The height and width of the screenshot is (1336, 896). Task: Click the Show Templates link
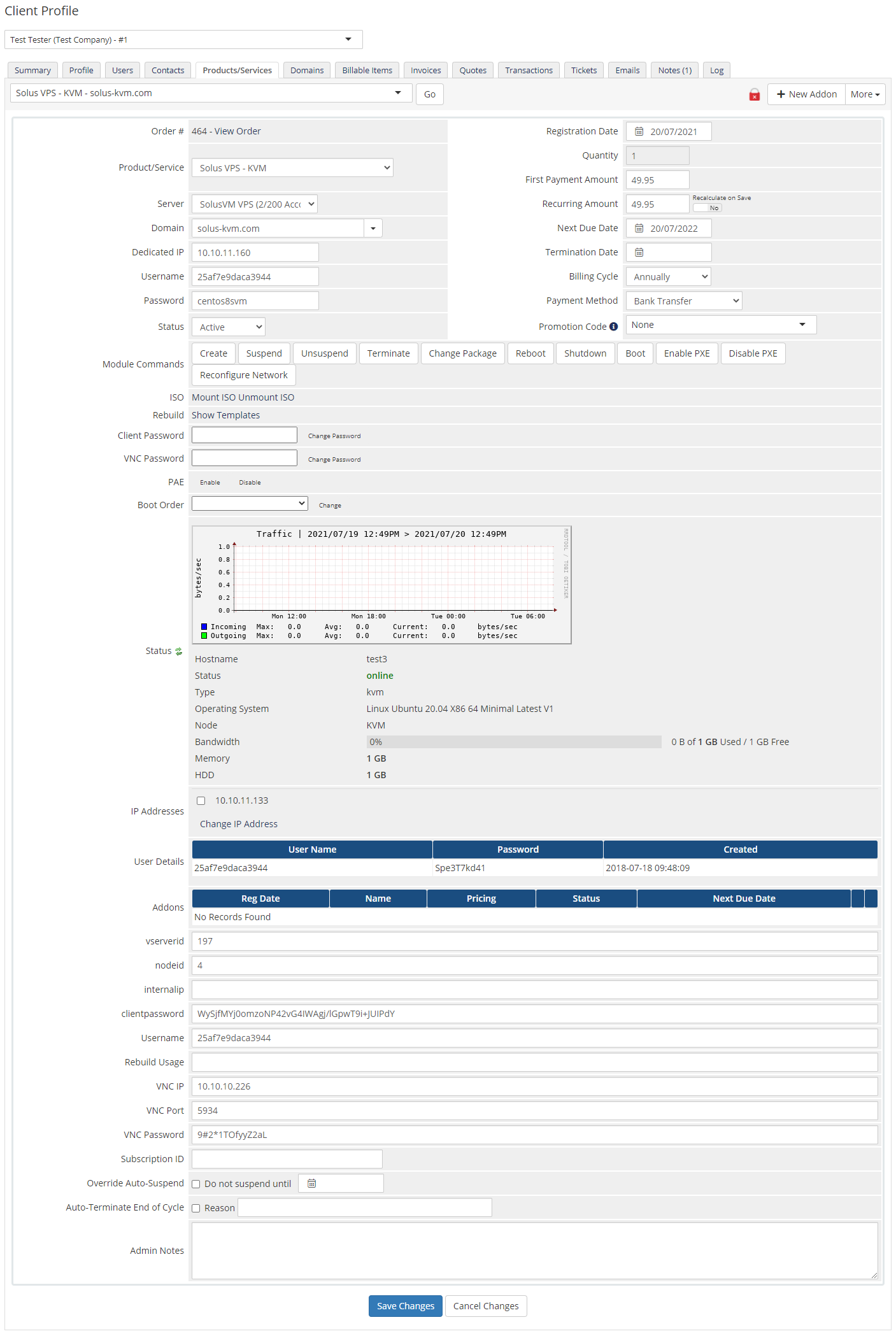click(225, 415)
